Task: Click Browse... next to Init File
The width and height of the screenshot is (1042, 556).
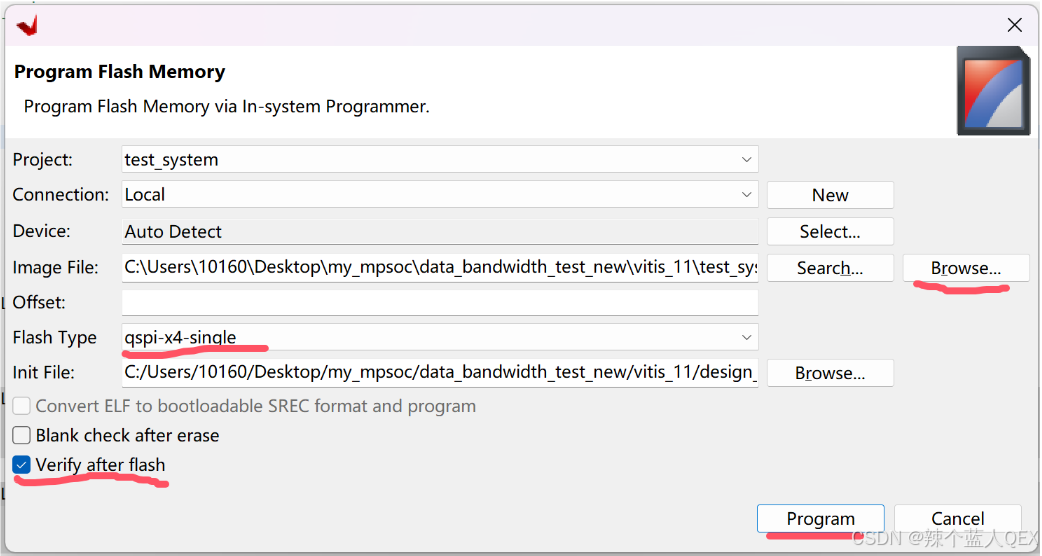Action: [x=830, y=373]
